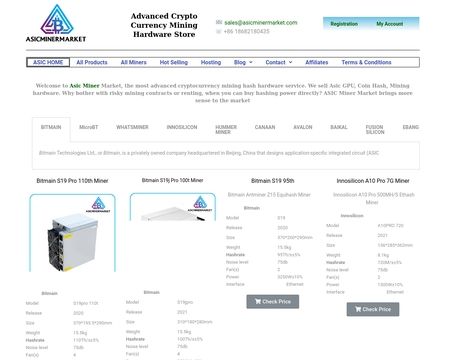Click the S19 Pro 110th miner product image
Image resolution: width=450 pixels, height=360 pixels.
(72, 233)
